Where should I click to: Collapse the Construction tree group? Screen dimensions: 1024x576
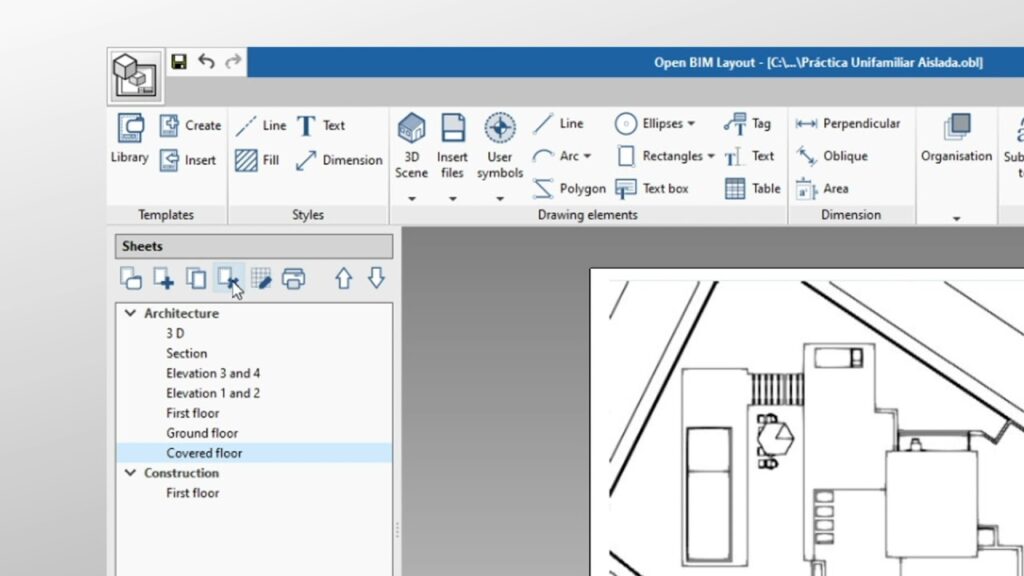click(x=130, y=473)
